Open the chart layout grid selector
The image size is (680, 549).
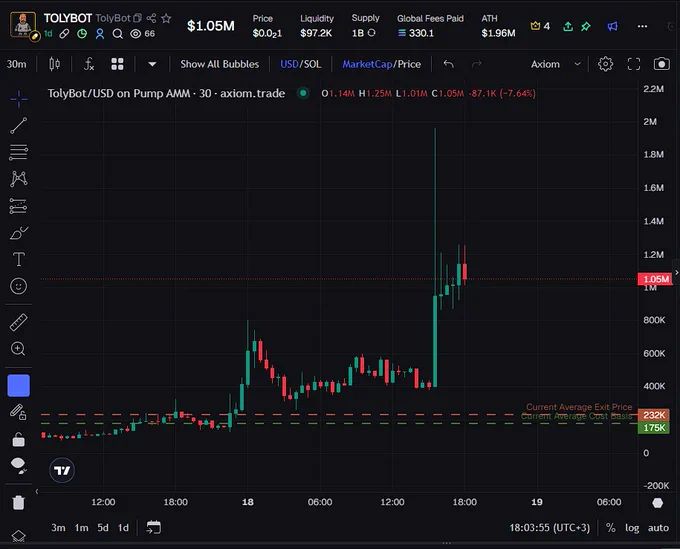pos(117,64)
